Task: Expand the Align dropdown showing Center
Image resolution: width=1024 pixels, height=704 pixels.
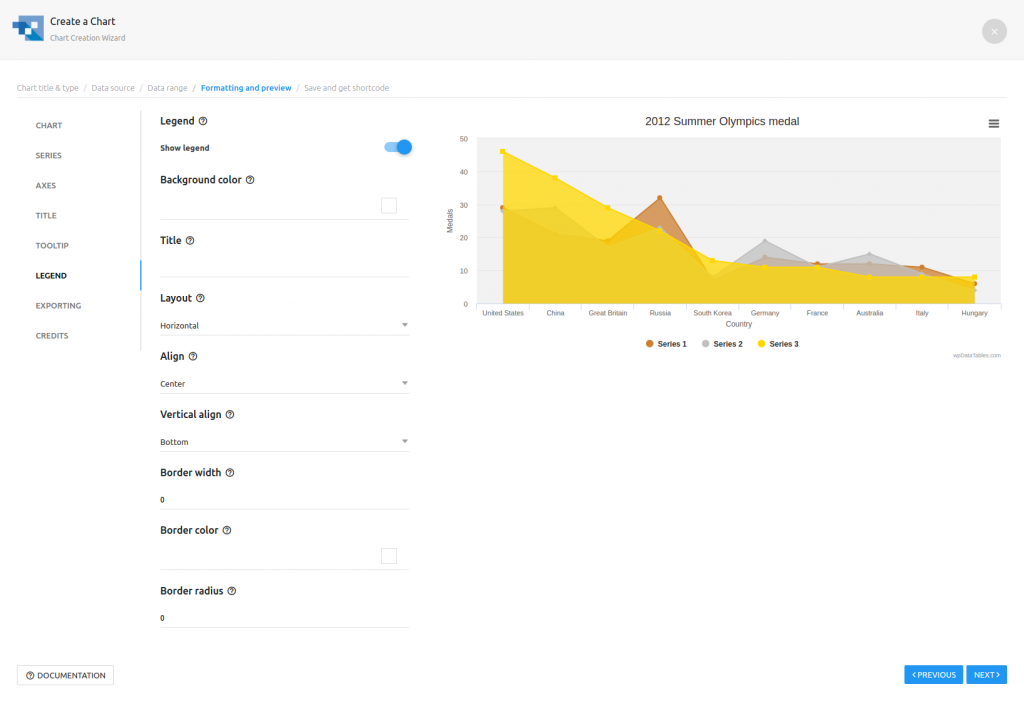Action: [x=284, y=383]
